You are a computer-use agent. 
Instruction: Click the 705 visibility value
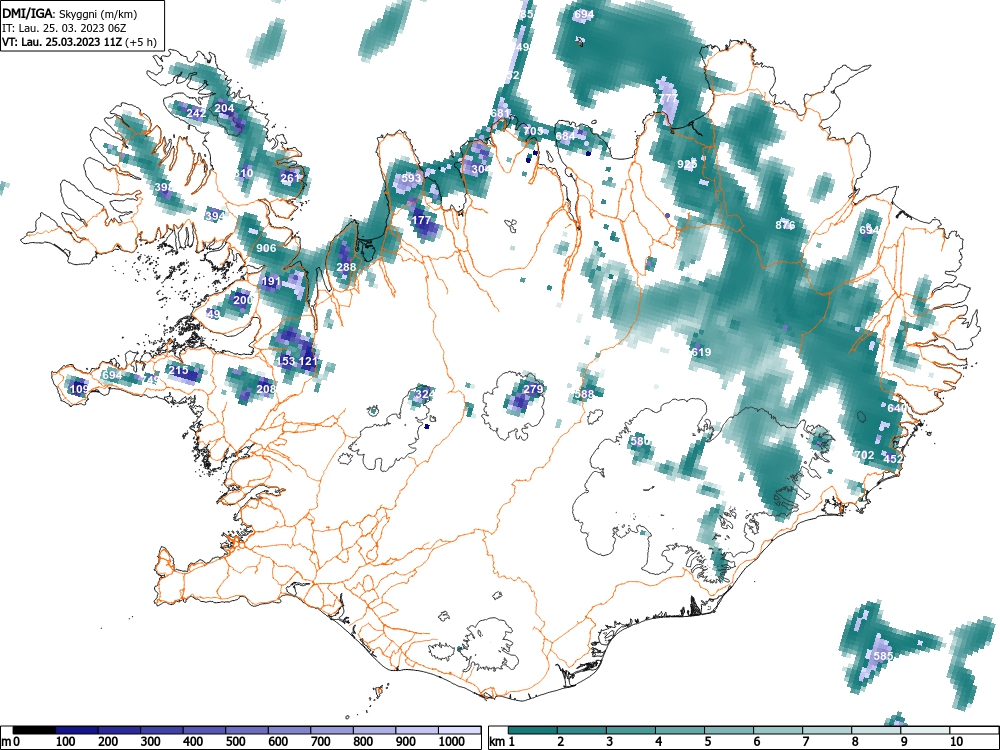[533, 131]
